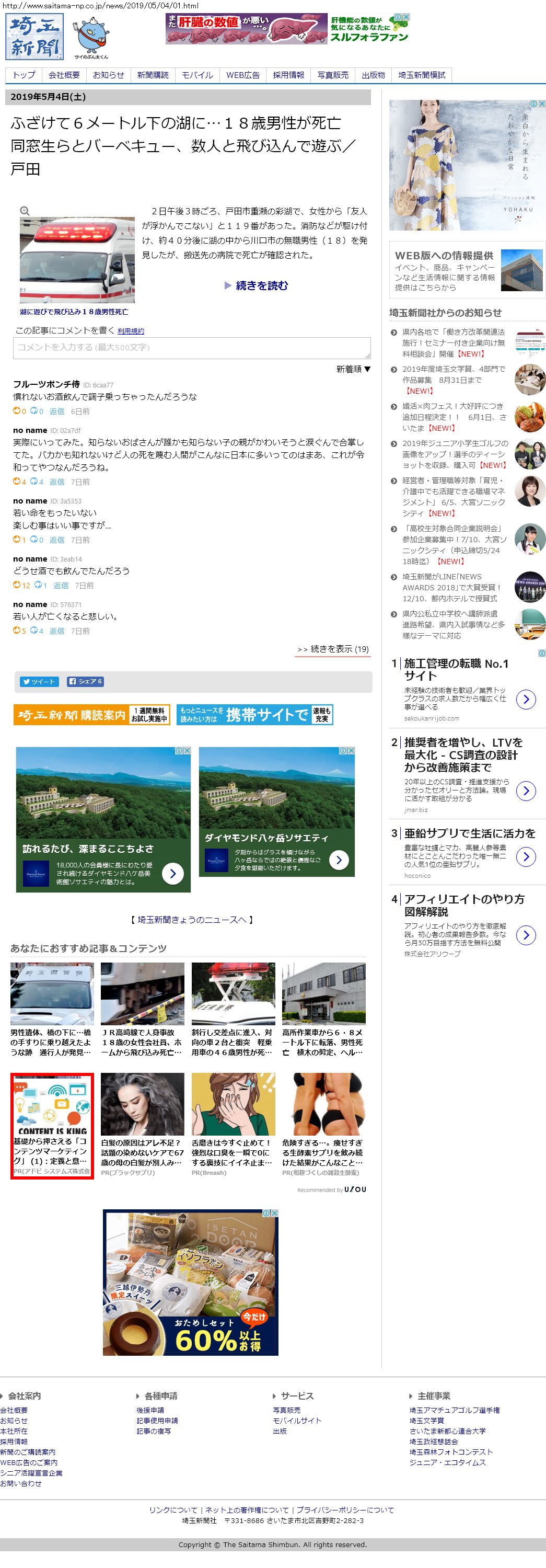Screen dimensions: 546x1568
Task: Open the 会社概要 menu tab
Action: [64, 75]
